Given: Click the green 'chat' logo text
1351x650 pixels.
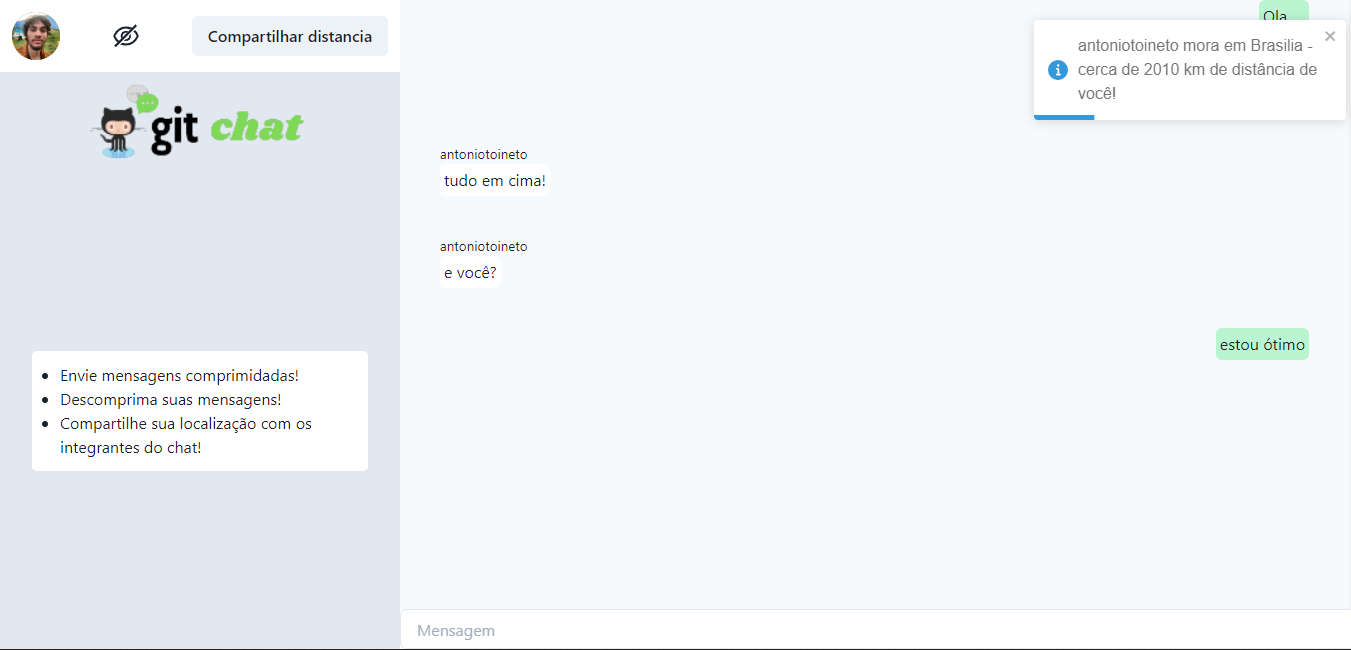Looking at the screenshot, I should tap(257, 128).
